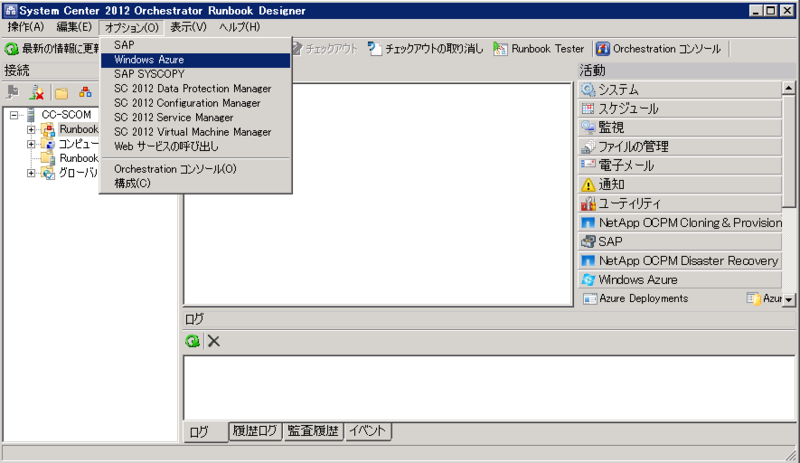The width and height of the screenshot is (800, 463).
Task: Close the オプション(O) menu
Action: coord(132,28)
